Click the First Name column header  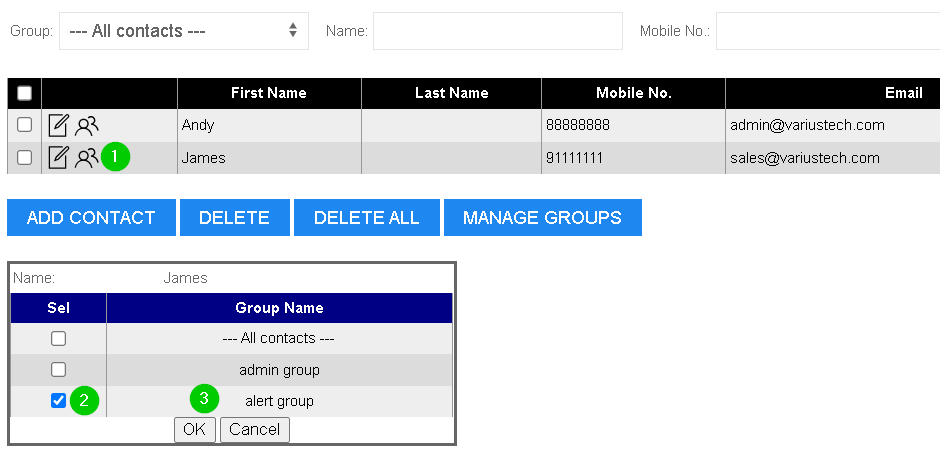(269, 93)
